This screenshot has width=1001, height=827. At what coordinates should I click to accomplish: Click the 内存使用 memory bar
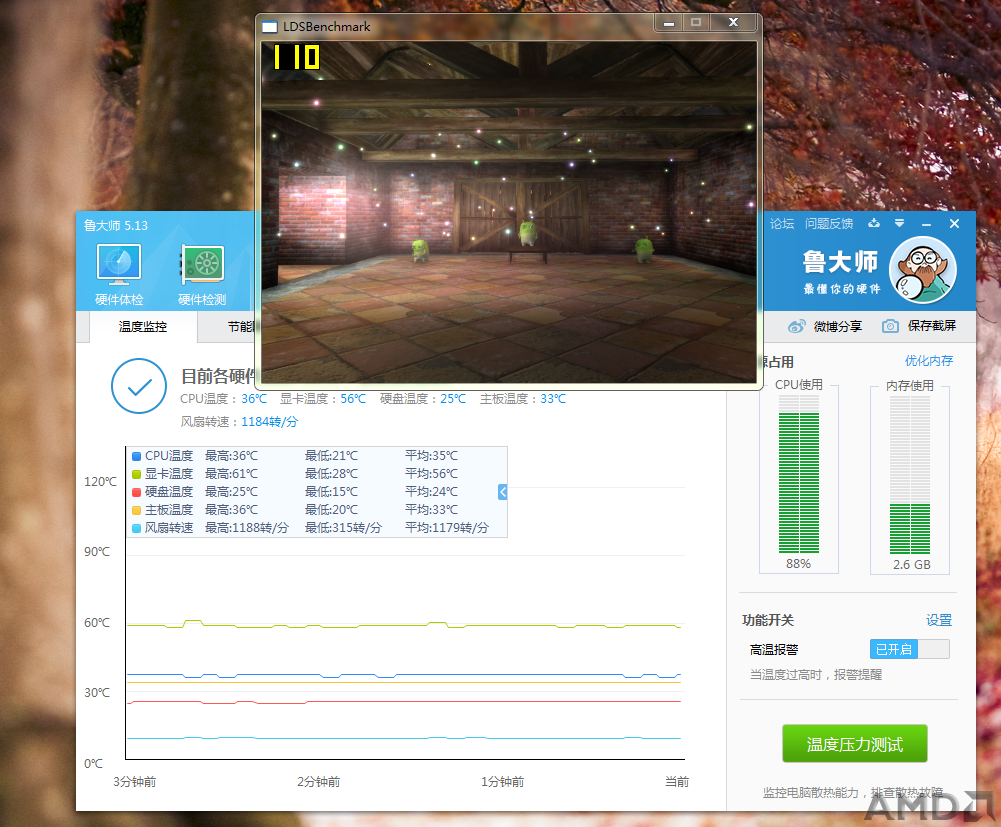pyautogui.click(x=910, y=474)
